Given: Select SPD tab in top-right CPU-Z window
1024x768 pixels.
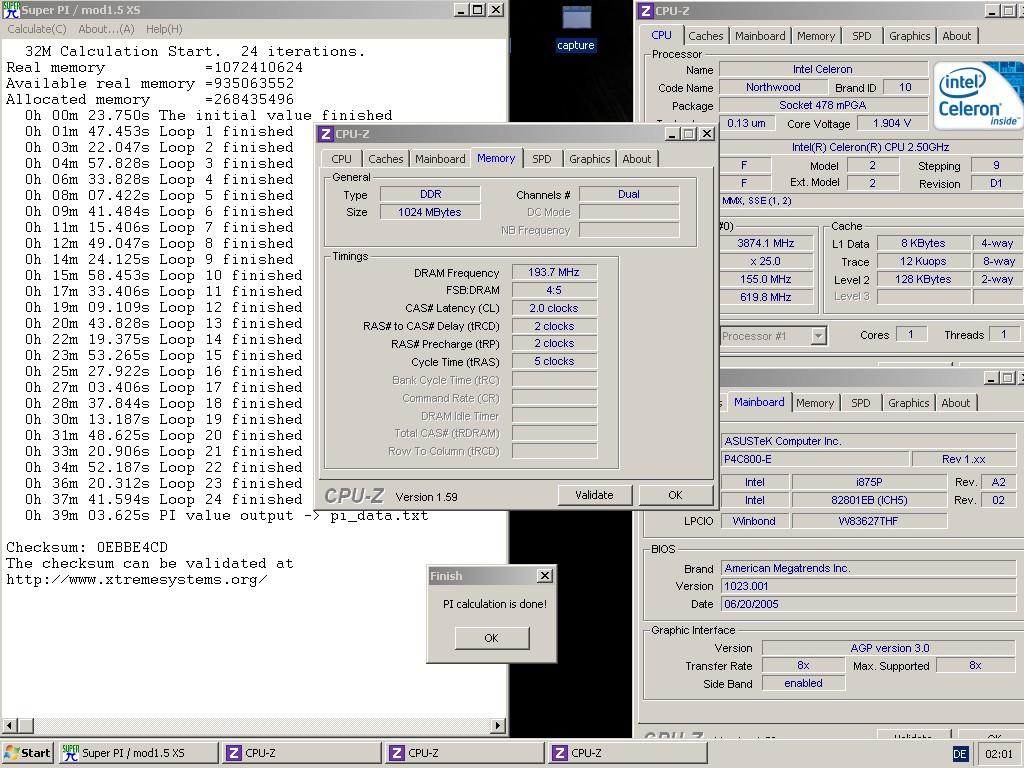Looking at the screenshot, I should tap(861, 36).
